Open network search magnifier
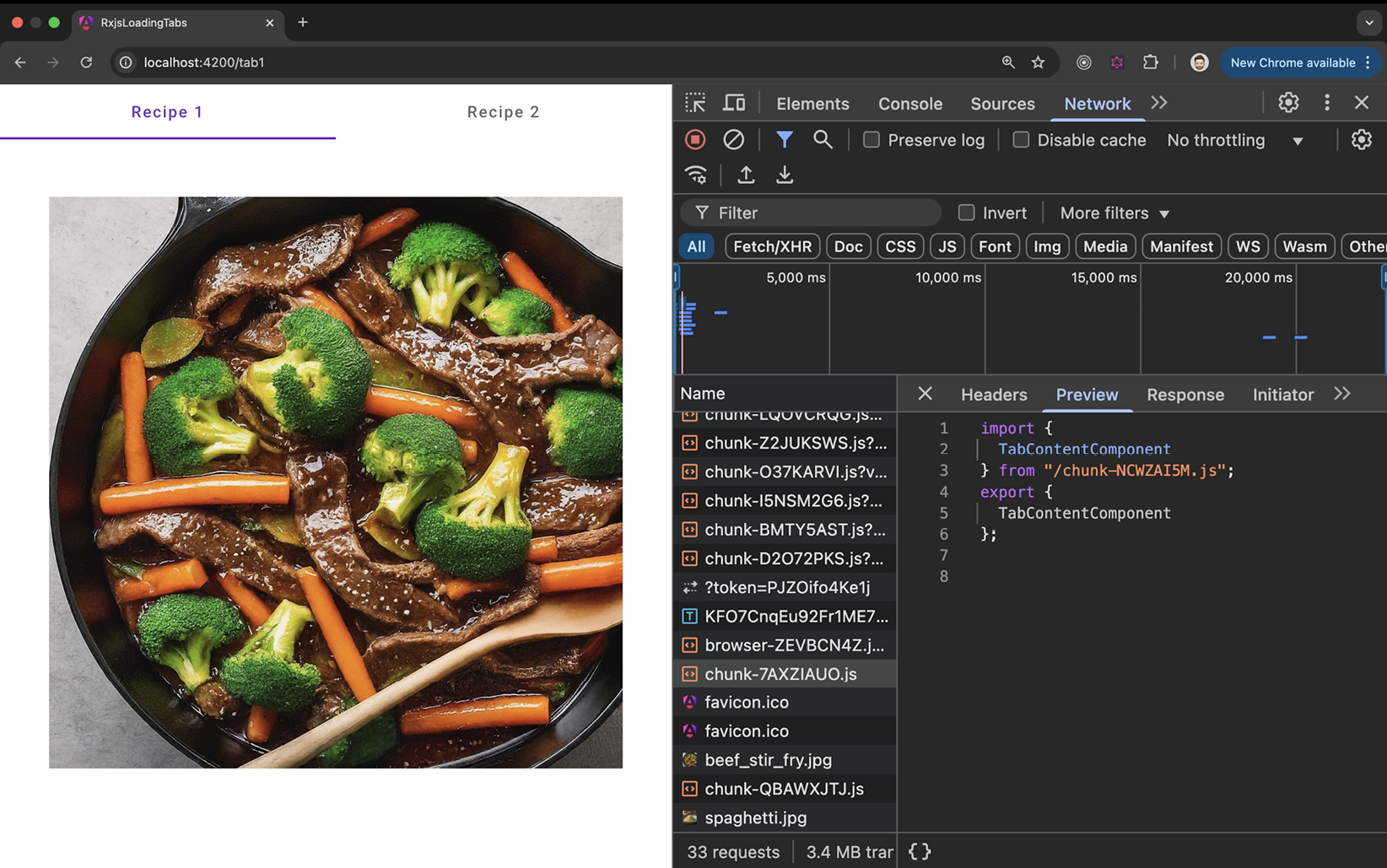Viewport: 1387px width, 868px height. (823, 140)
